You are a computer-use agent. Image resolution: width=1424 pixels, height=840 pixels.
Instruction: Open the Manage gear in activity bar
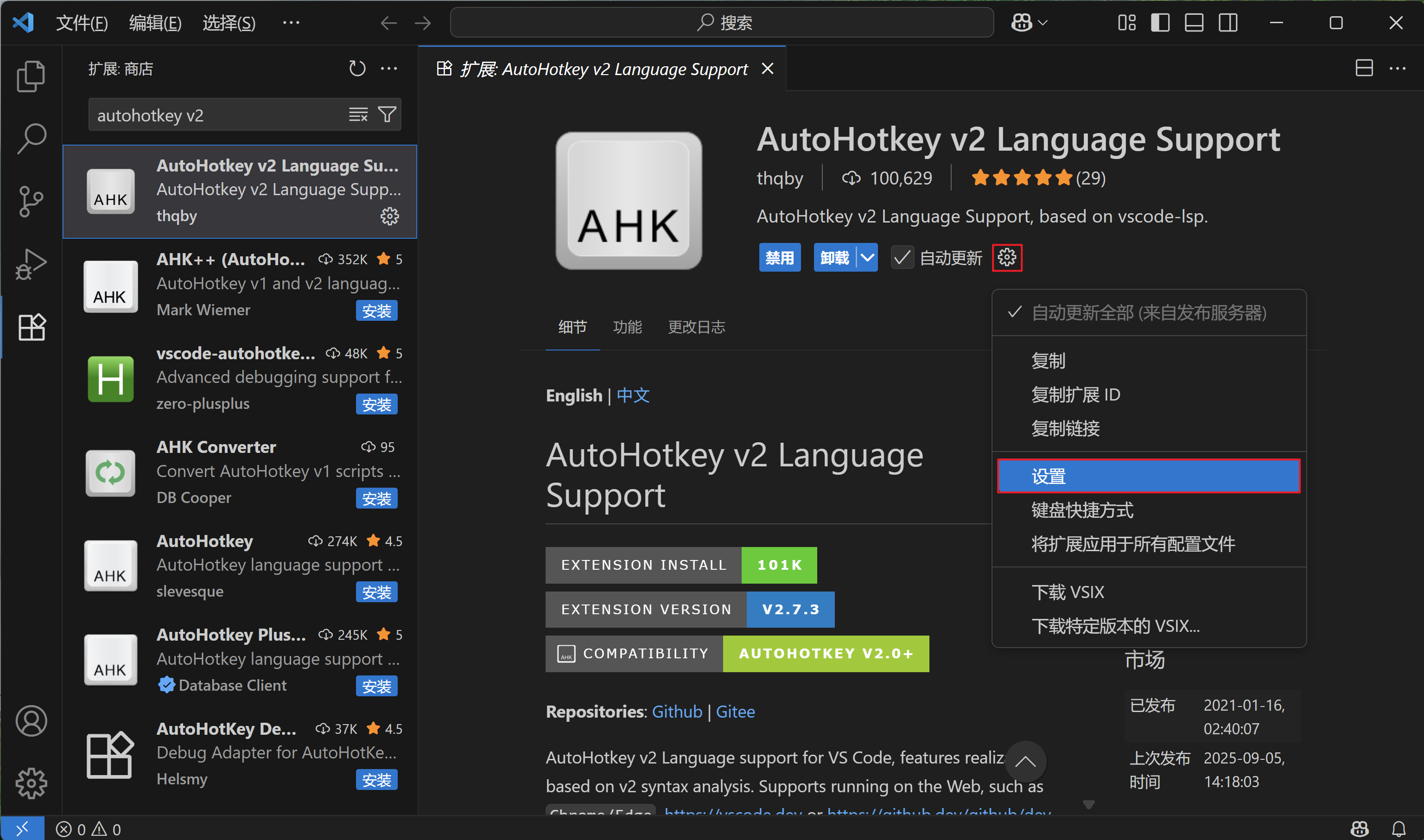[31, 783]
